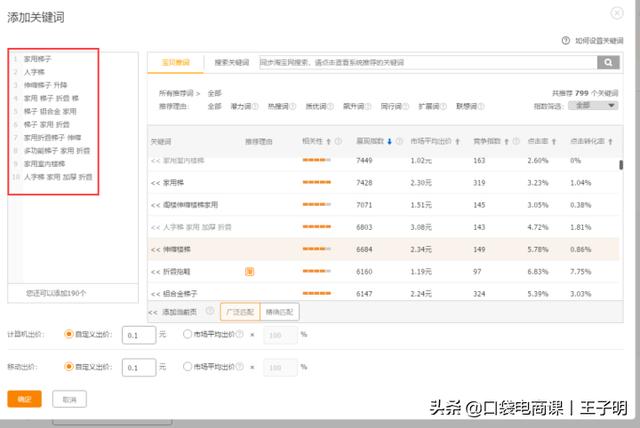Switch to the 宝贝推词 tab
This screenshot has width=640, height=428.
tap(174, 62)
